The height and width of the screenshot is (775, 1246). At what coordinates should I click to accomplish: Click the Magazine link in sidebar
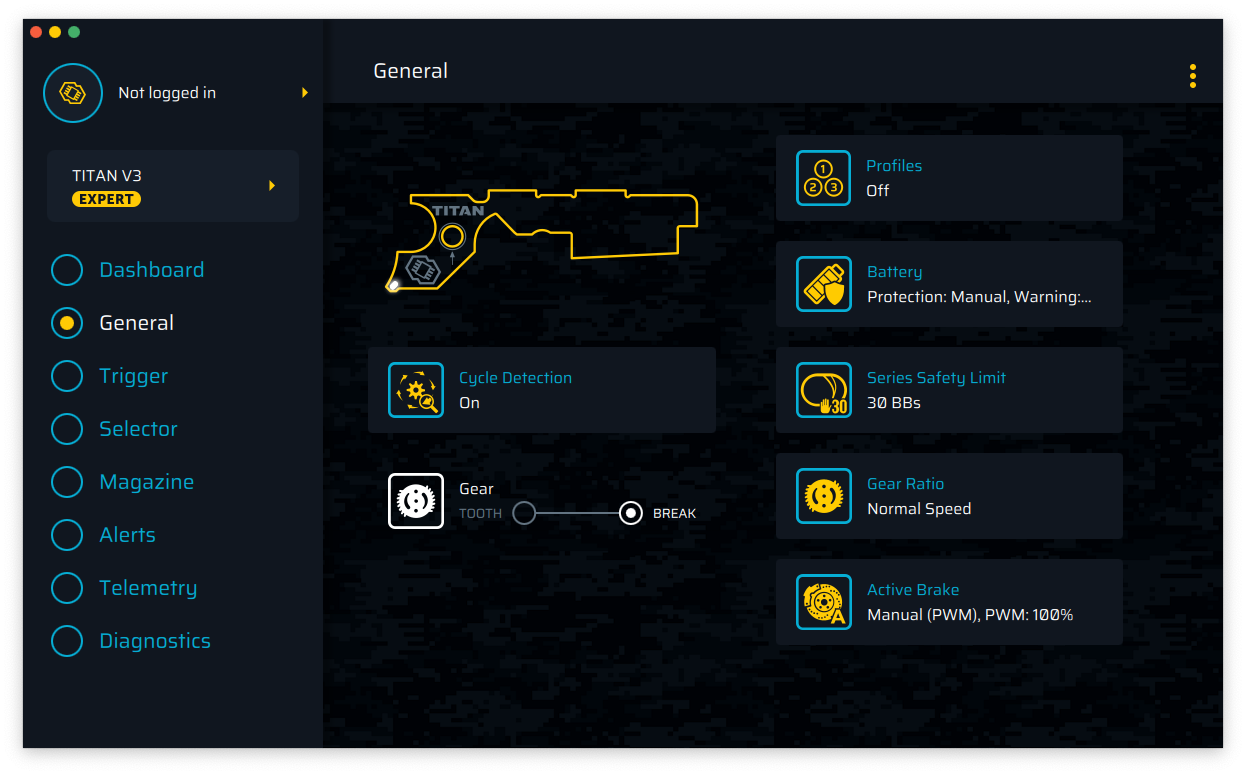click(x=146, y=482)
